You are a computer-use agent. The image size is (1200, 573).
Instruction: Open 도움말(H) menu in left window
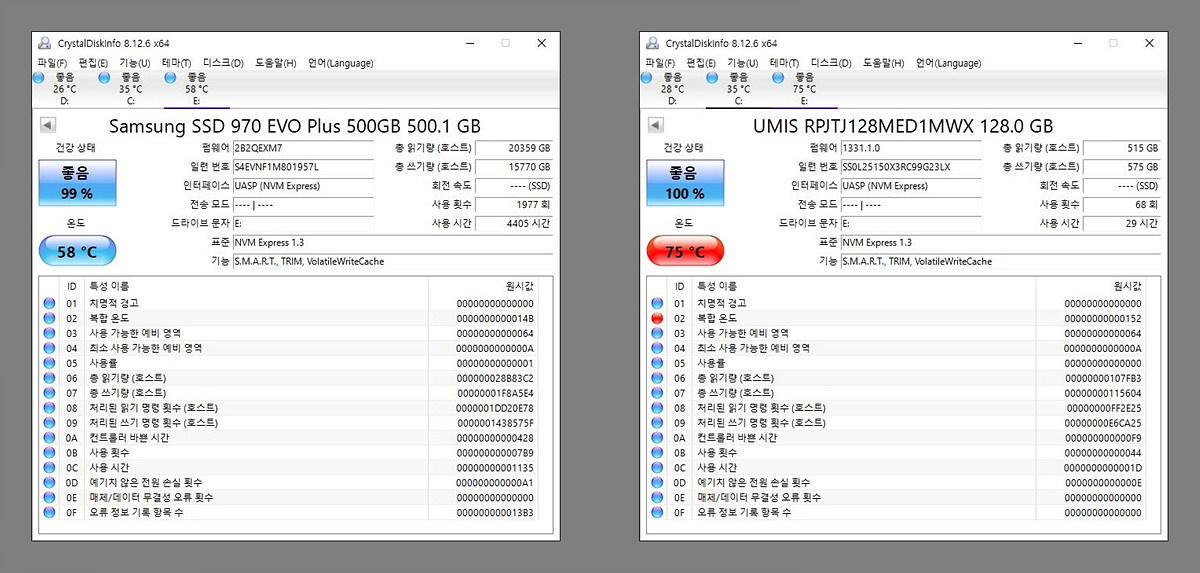275,63
